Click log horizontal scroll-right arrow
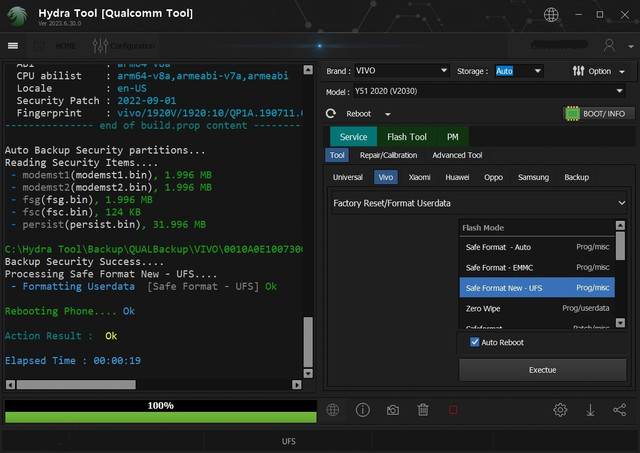This screenshot has height=453, width=640. [297, 384]
